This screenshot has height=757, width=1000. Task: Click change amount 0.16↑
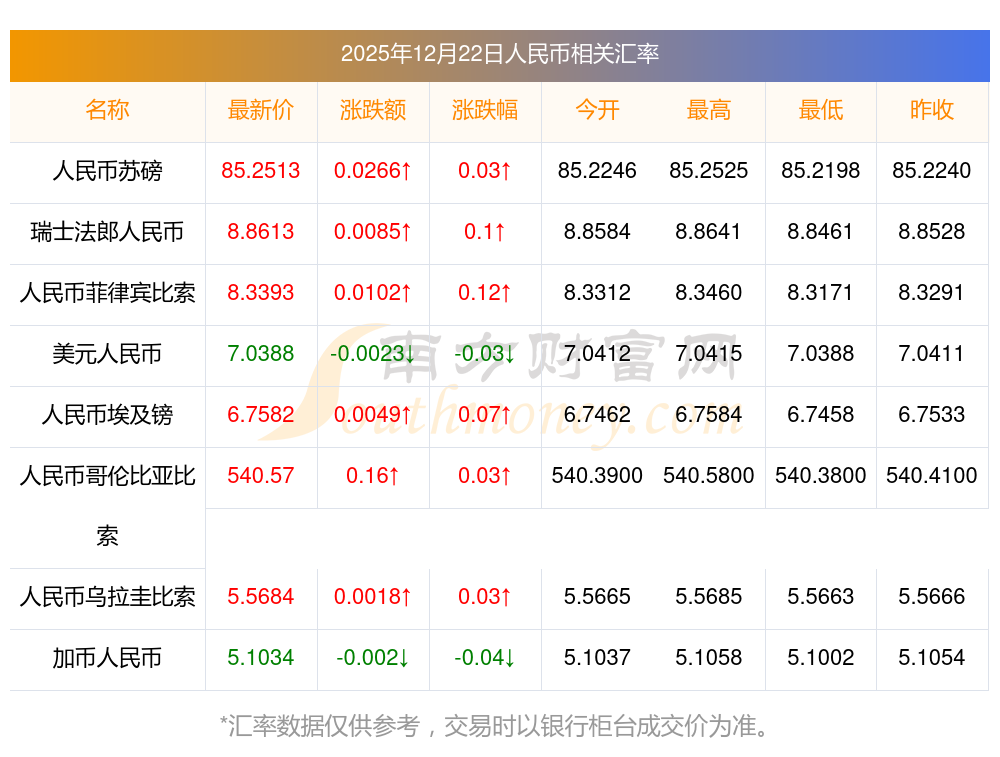[x=373, y=475]
